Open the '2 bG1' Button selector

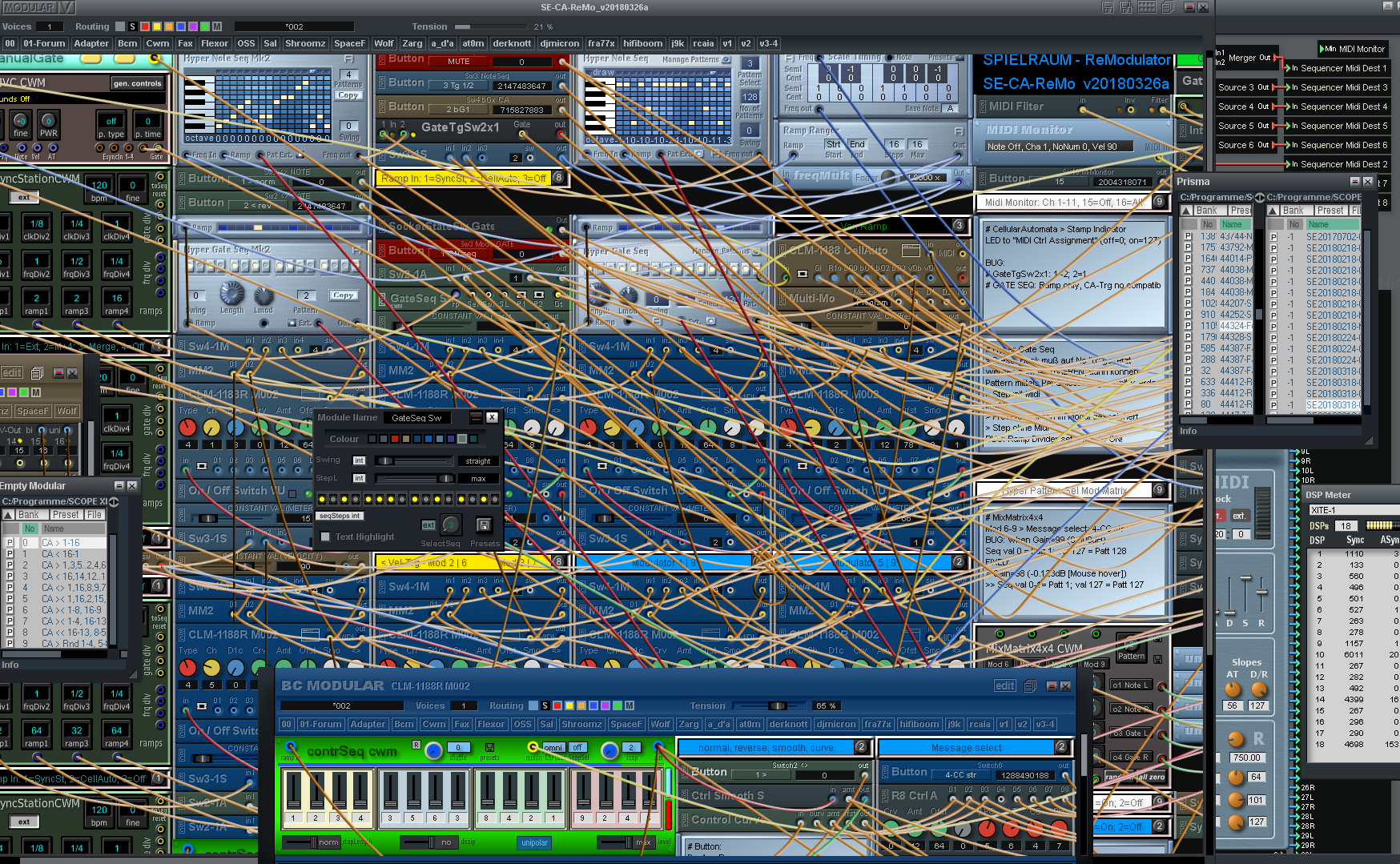pos(457,110)
